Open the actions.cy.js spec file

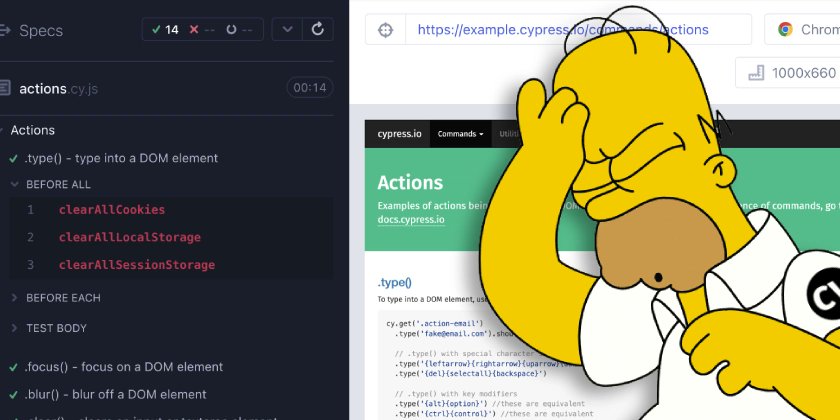coord(58,88)
